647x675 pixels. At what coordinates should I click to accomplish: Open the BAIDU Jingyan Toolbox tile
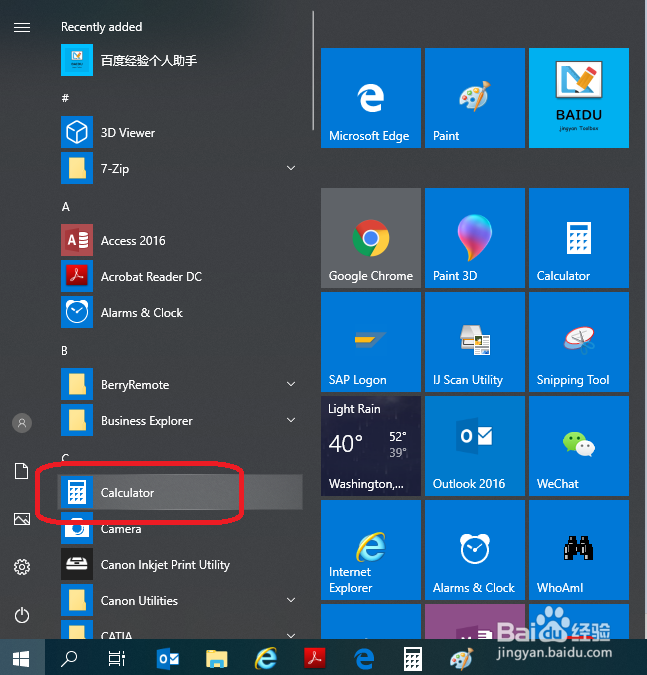(x=579, y=98)
